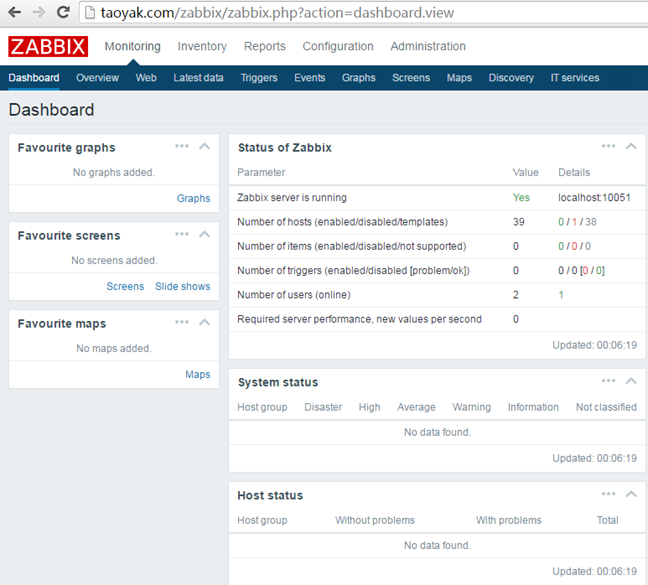Image resolution: width=648 pixels, height=585 pixels.
Task: Open the IT services tab
Action: [574, 78]
